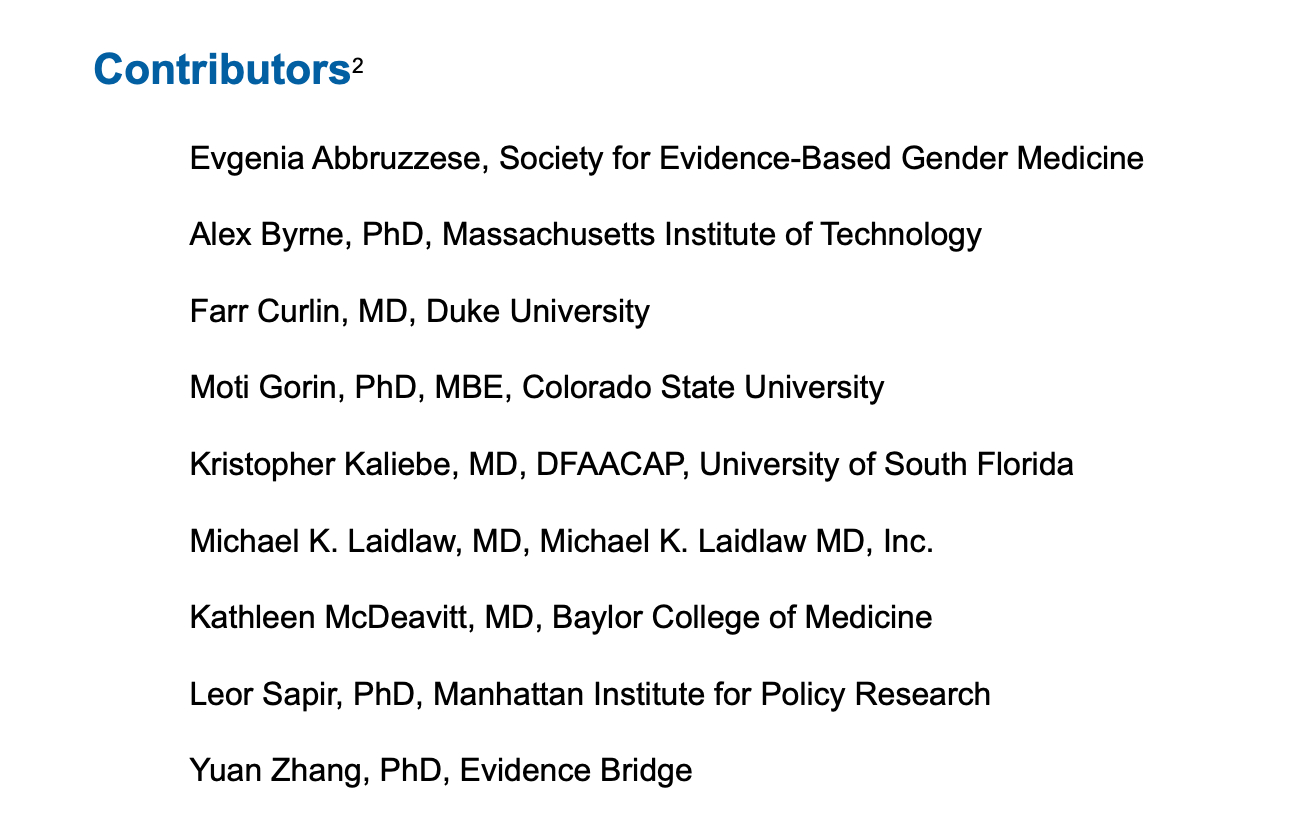Click the Colorado State University text
The height and width of the screenshot is (826, 1294).
(703, 387)
